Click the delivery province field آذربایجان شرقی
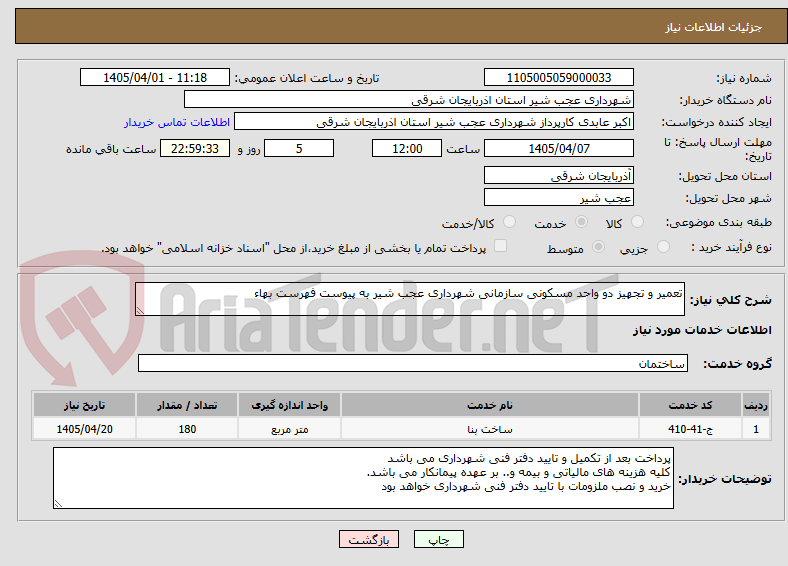This screenshot has width=788, height=566. click(559, 175)
